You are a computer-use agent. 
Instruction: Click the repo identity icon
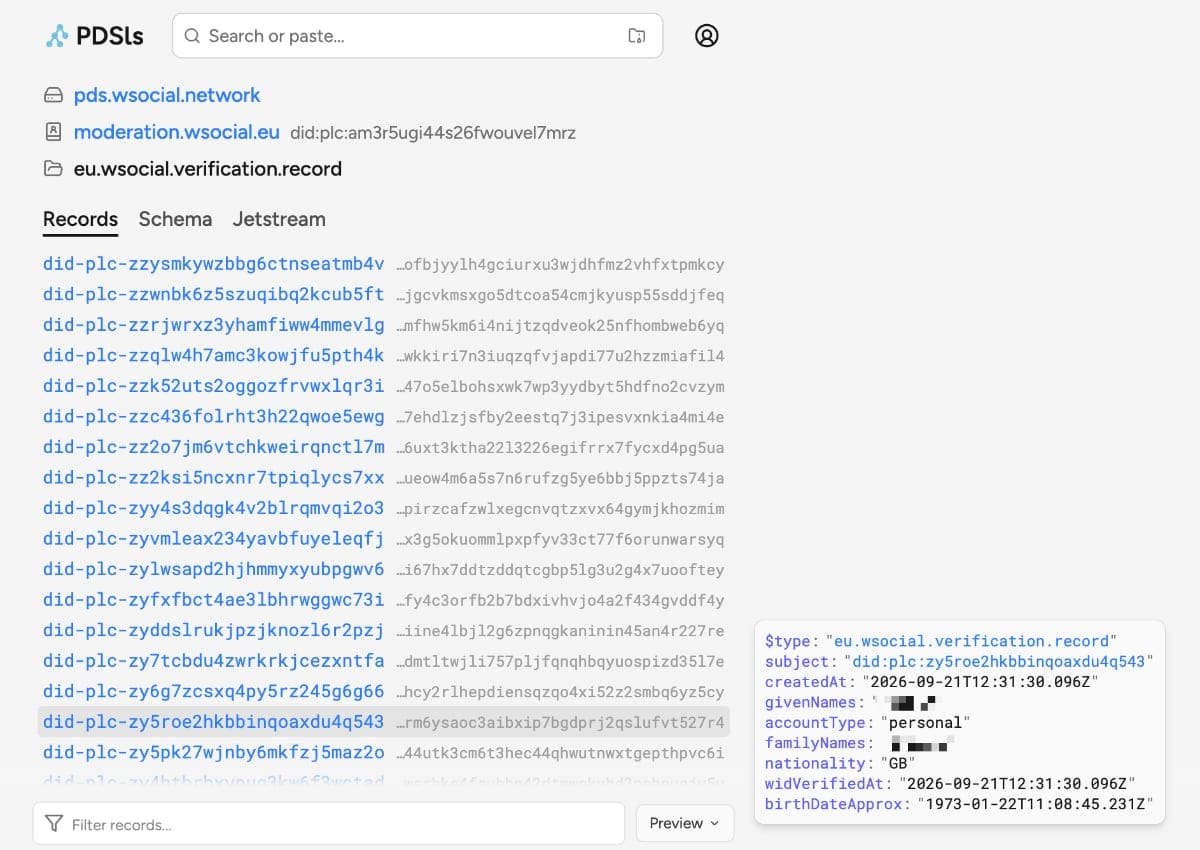point(53,131)
